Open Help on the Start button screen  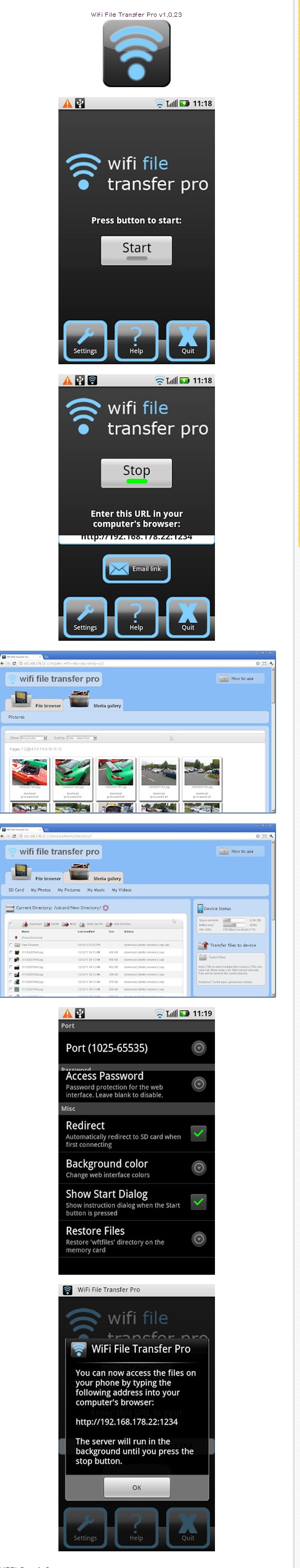(x=136, y=341)
